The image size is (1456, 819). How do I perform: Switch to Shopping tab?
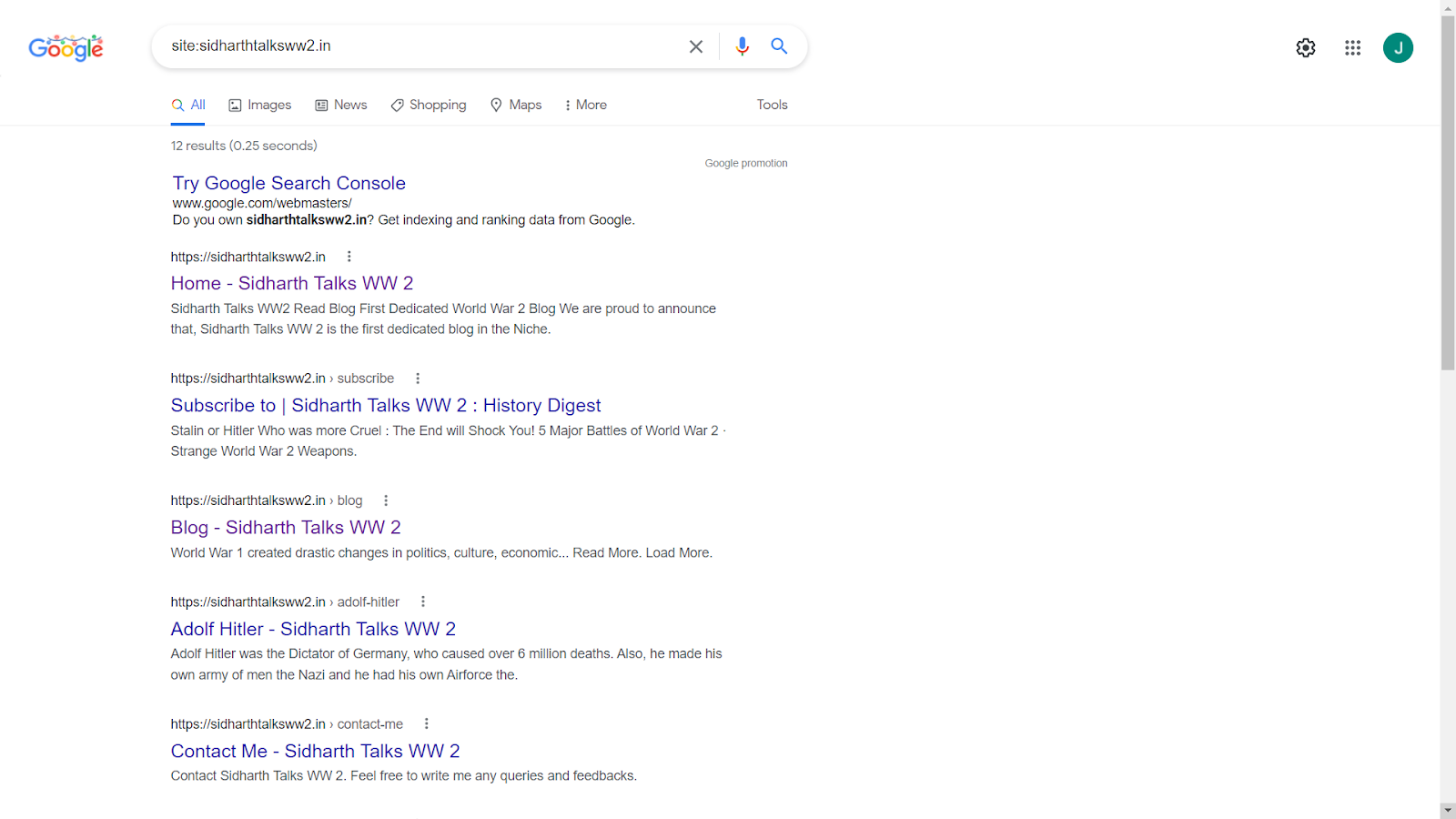tap(429, 106)
